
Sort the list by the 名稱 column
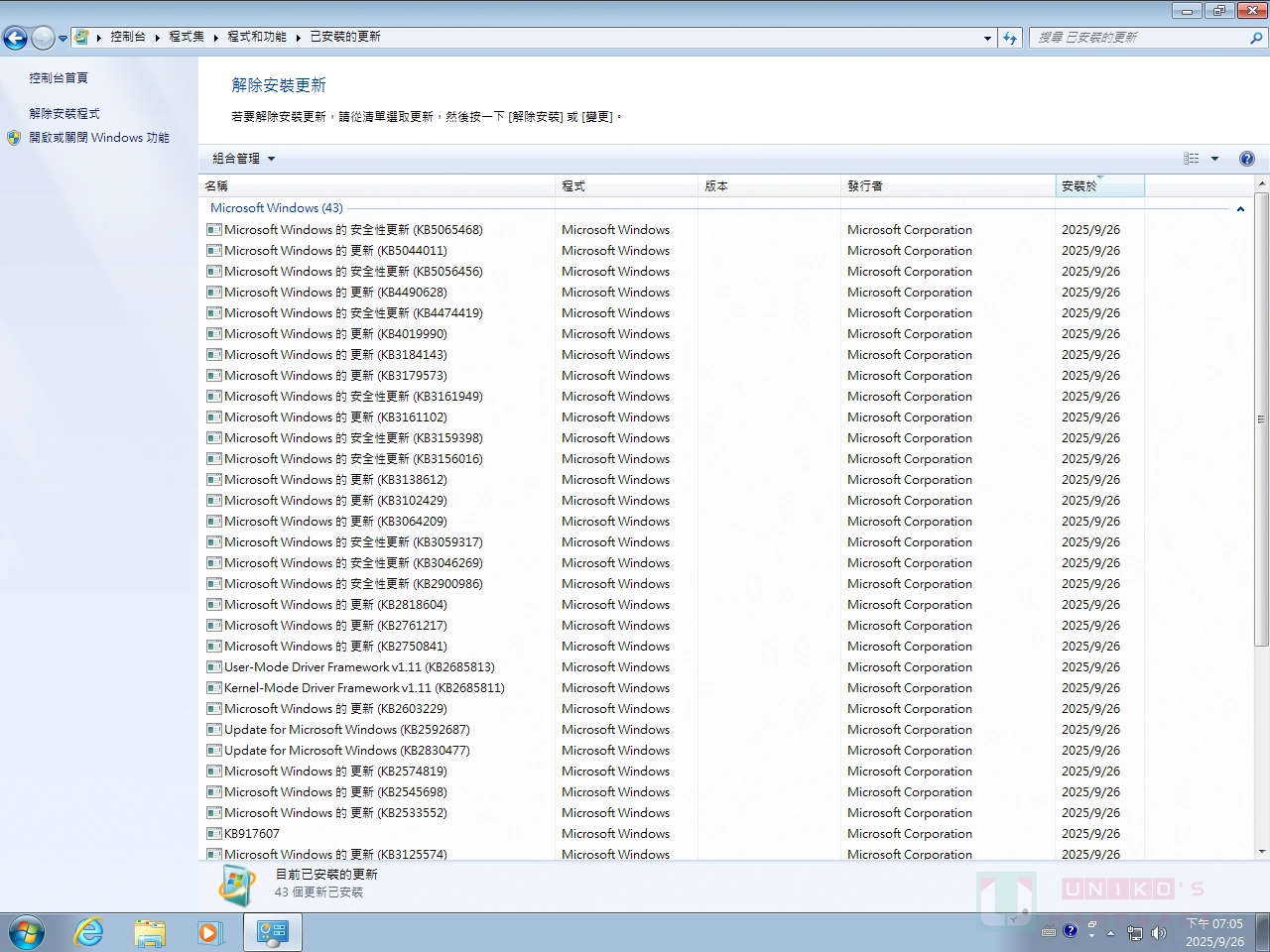377,185
